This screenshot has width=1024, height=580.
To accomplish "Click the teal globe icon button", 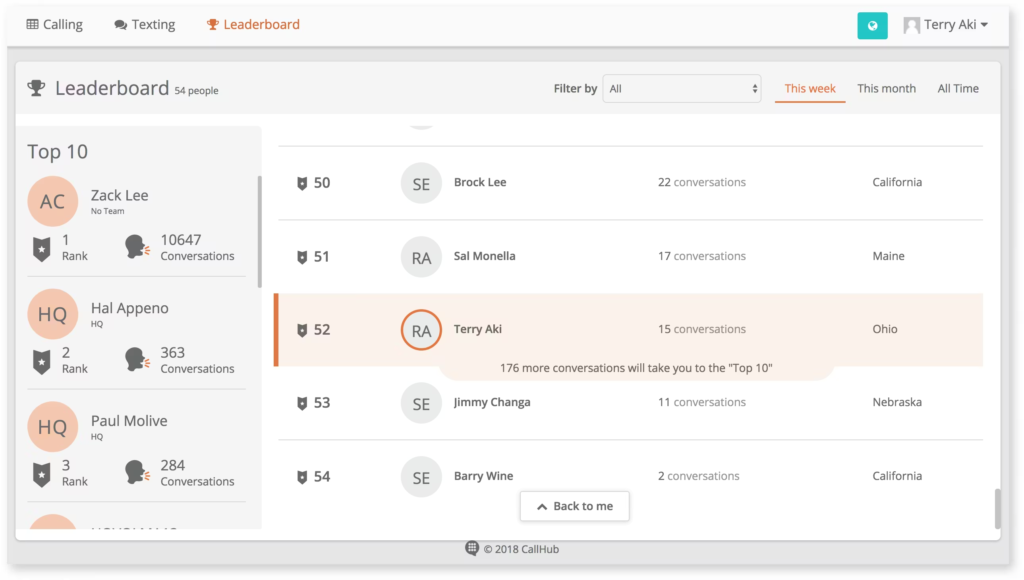I will click(x=872, y=26).
